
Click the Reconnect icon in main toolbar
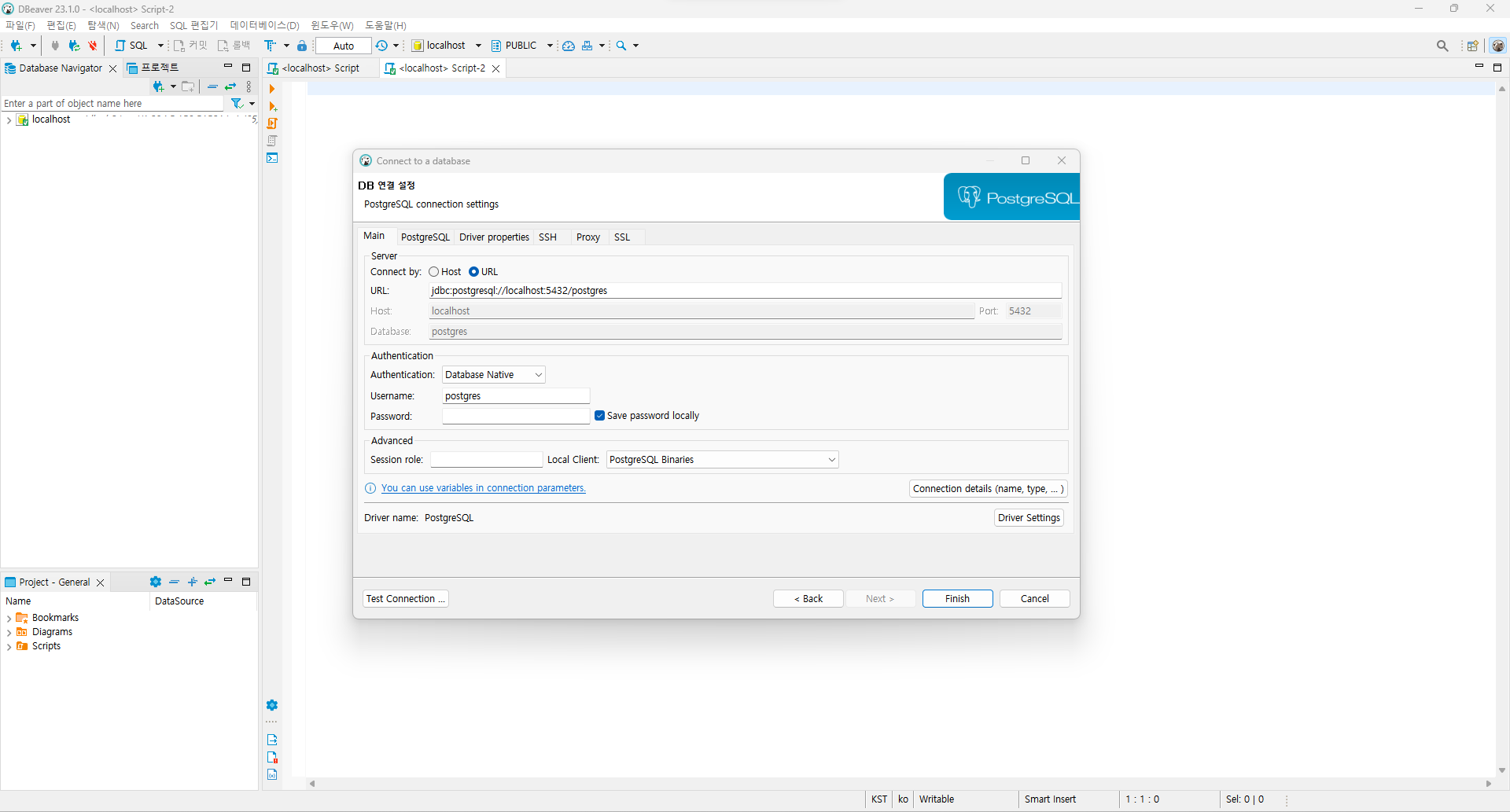click(x=74, y=46)
